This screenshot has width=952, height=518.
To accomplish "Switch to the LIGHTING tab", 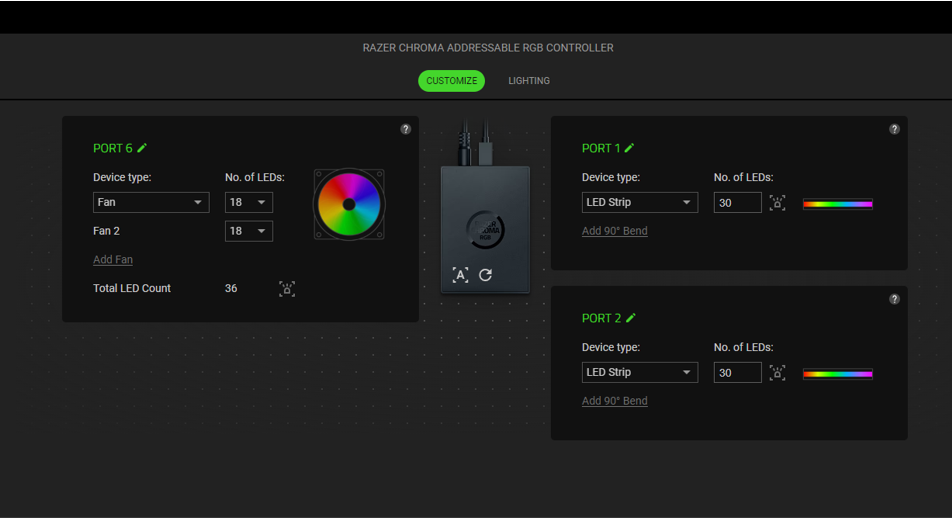I will [x=528, y=81].
